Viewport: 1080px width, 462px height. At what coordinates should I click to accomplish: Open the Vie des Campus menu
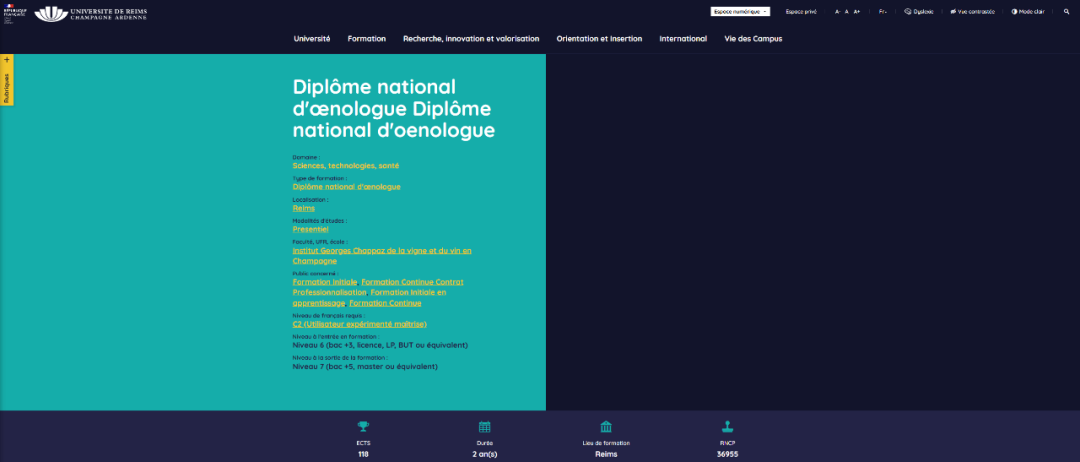(x=754, y=39)
